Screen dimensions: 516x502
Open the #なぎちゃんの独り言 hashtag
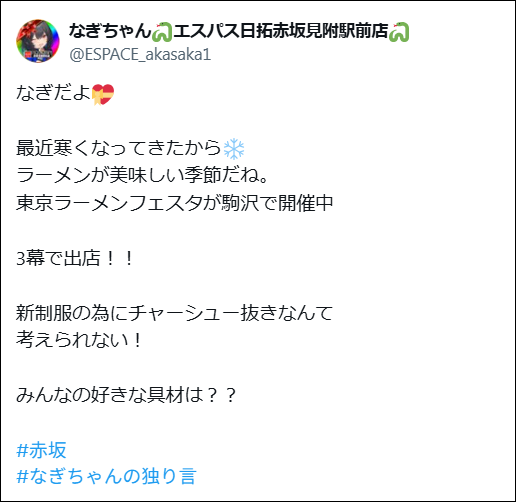pyautogui.click(x=106, y=476)
